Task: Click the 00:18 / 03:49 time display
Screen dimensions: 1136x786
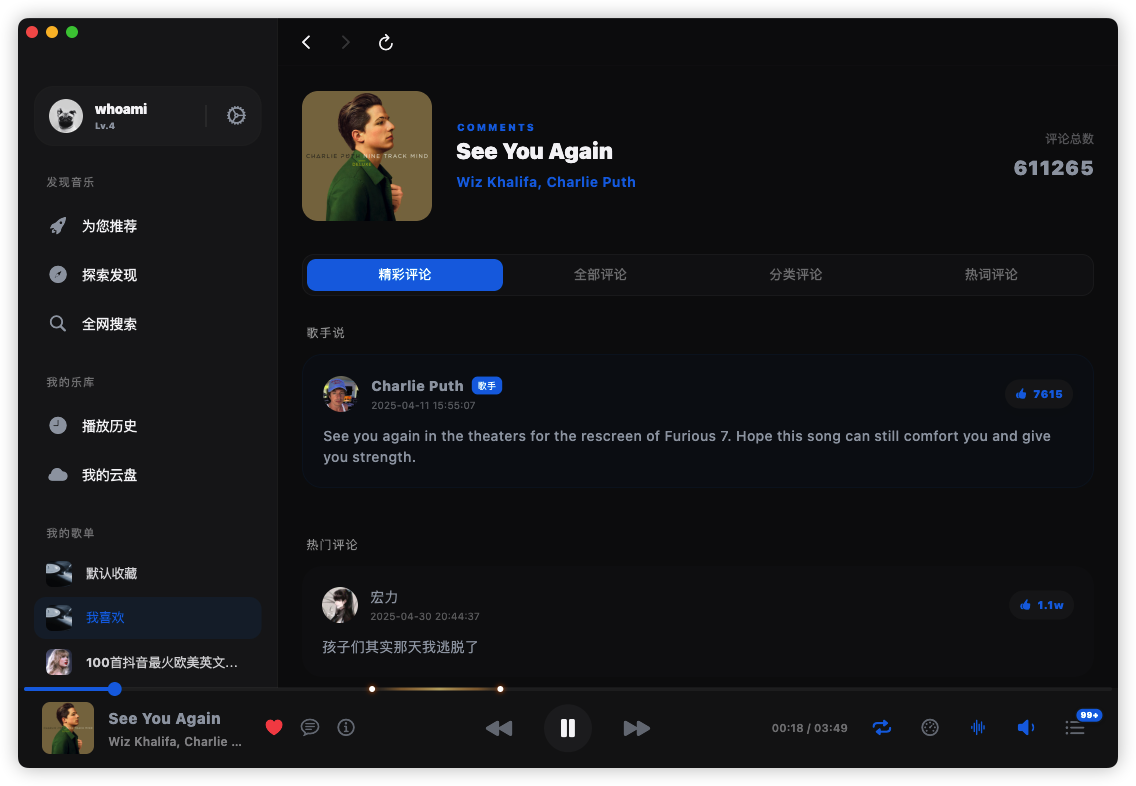Action: pyautogui.click(x=809, y=728)
